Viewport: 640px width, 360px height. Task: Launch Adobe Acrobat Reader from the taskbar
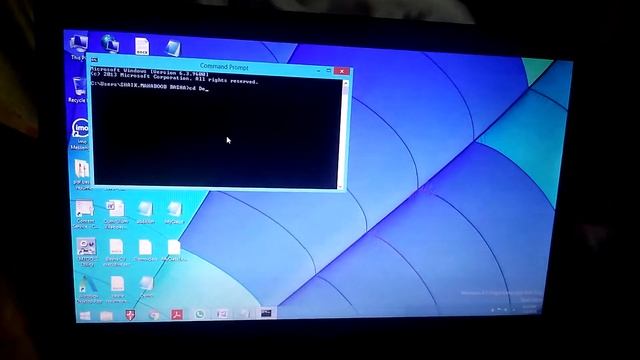177,314
